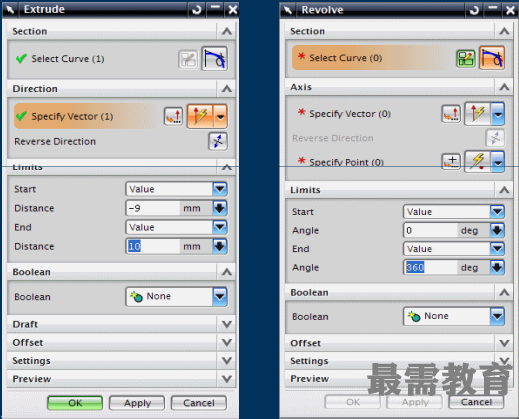Open Start Angle options arrow in Revolve
The height and width of the screenshot is (419, 519).
[x=497, y=230]
